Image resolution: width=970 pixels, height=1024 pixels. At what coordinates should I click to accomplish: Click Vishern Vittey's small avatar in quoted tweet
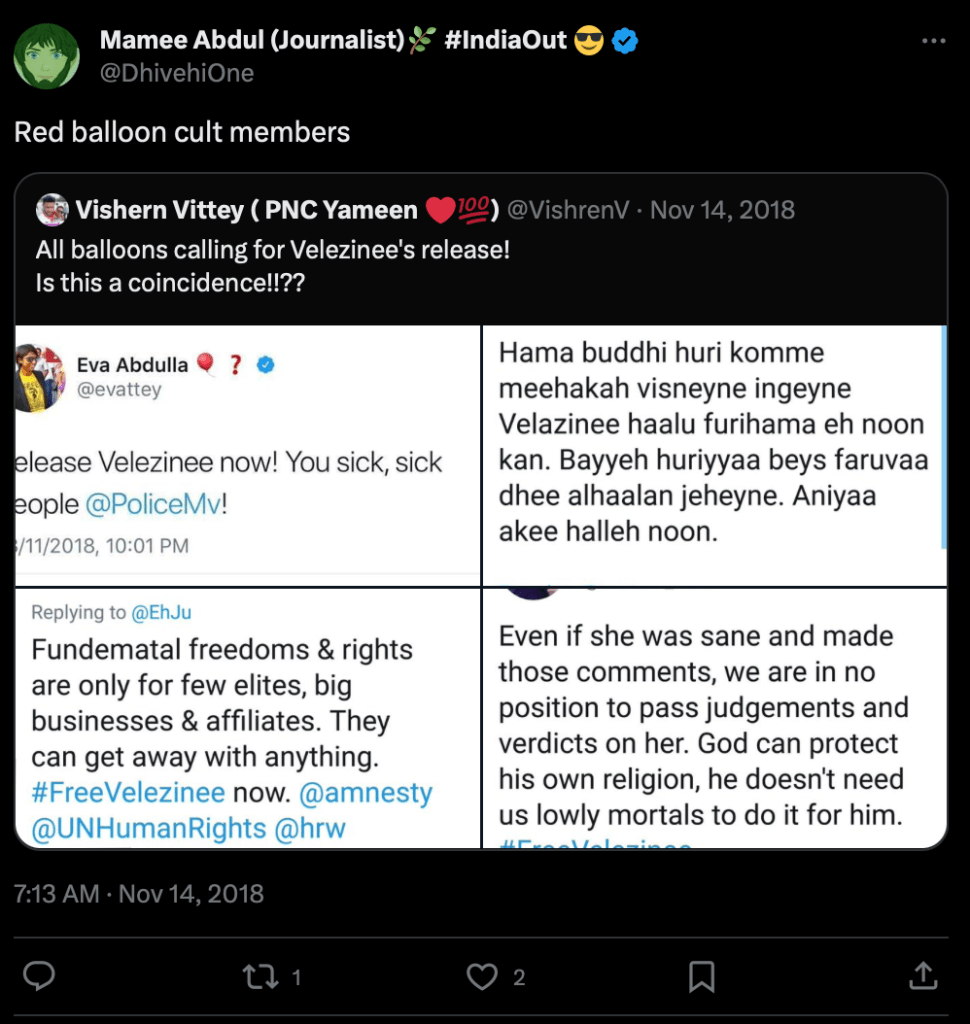point(52,210)
